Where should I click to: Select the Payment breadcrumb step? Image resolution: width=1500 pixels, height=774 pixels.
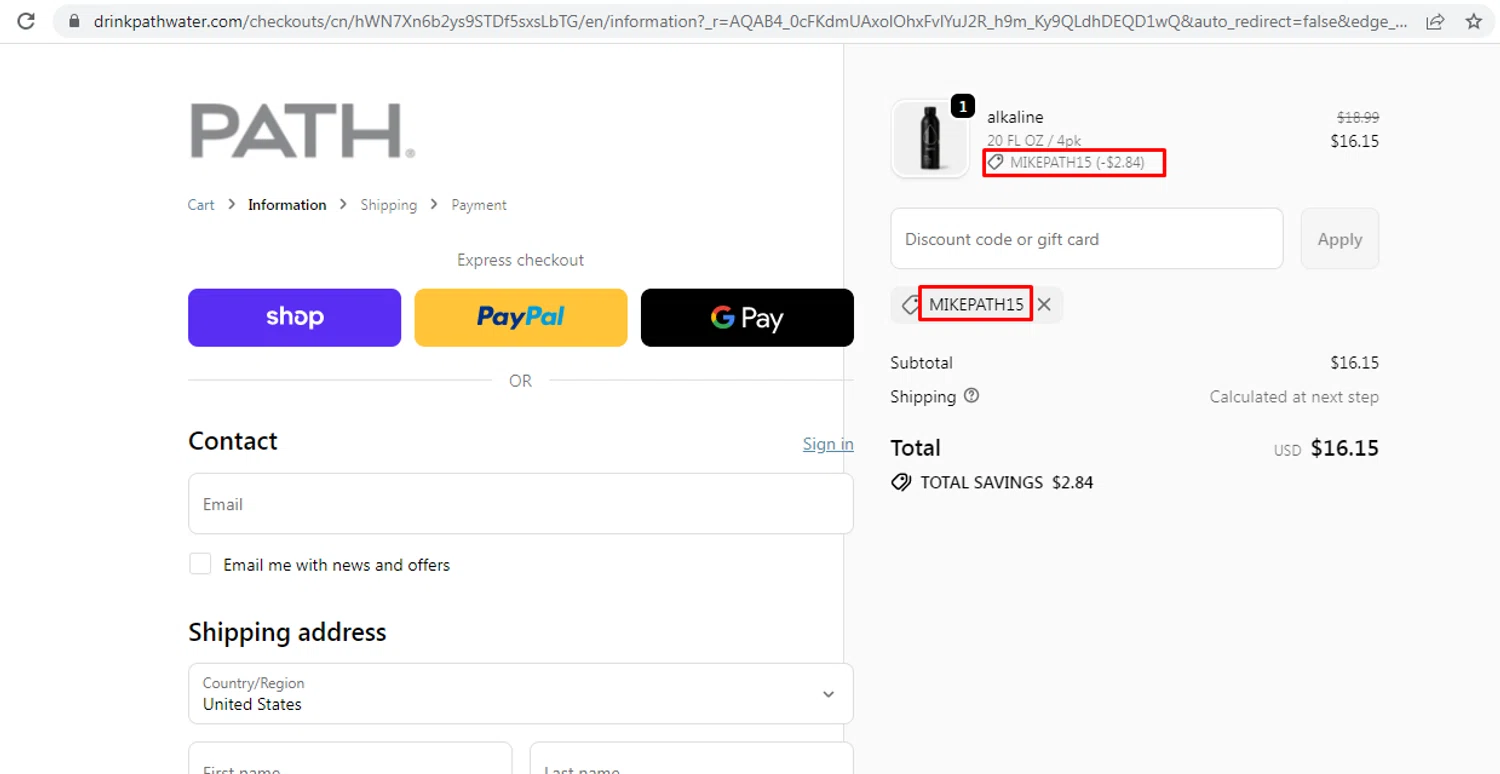click(x=479, y=205)
